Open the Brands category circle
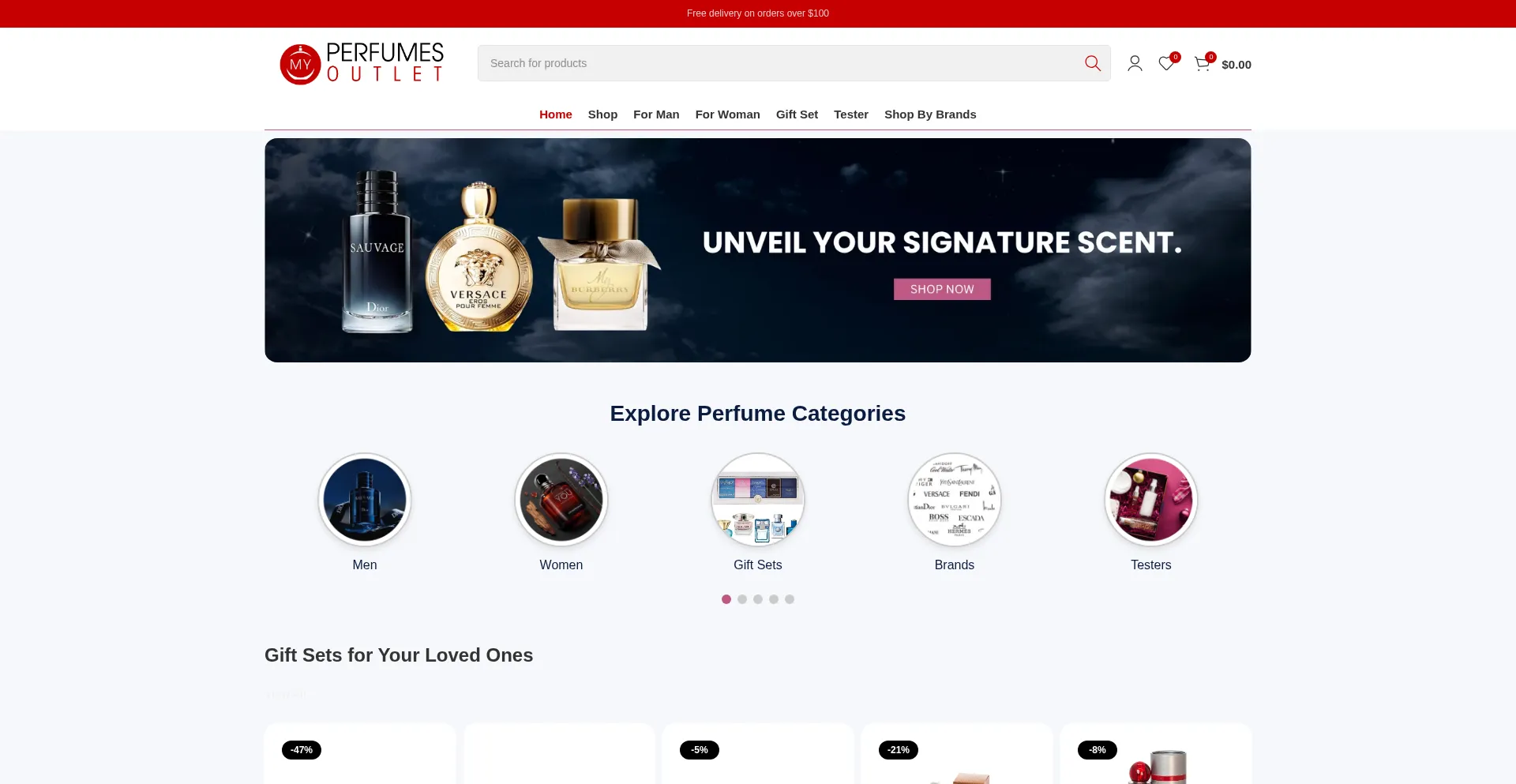The height and width of the screenshot is (784, 1516). point(955,500)
